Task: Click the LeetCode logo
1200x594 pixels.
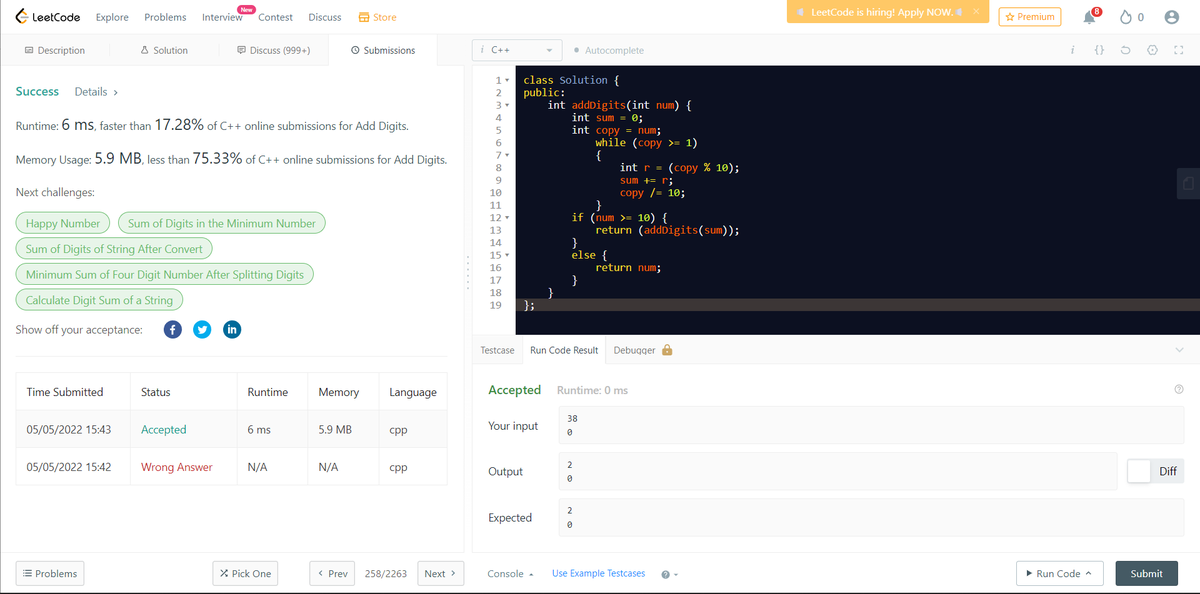Action: point(49,17)
